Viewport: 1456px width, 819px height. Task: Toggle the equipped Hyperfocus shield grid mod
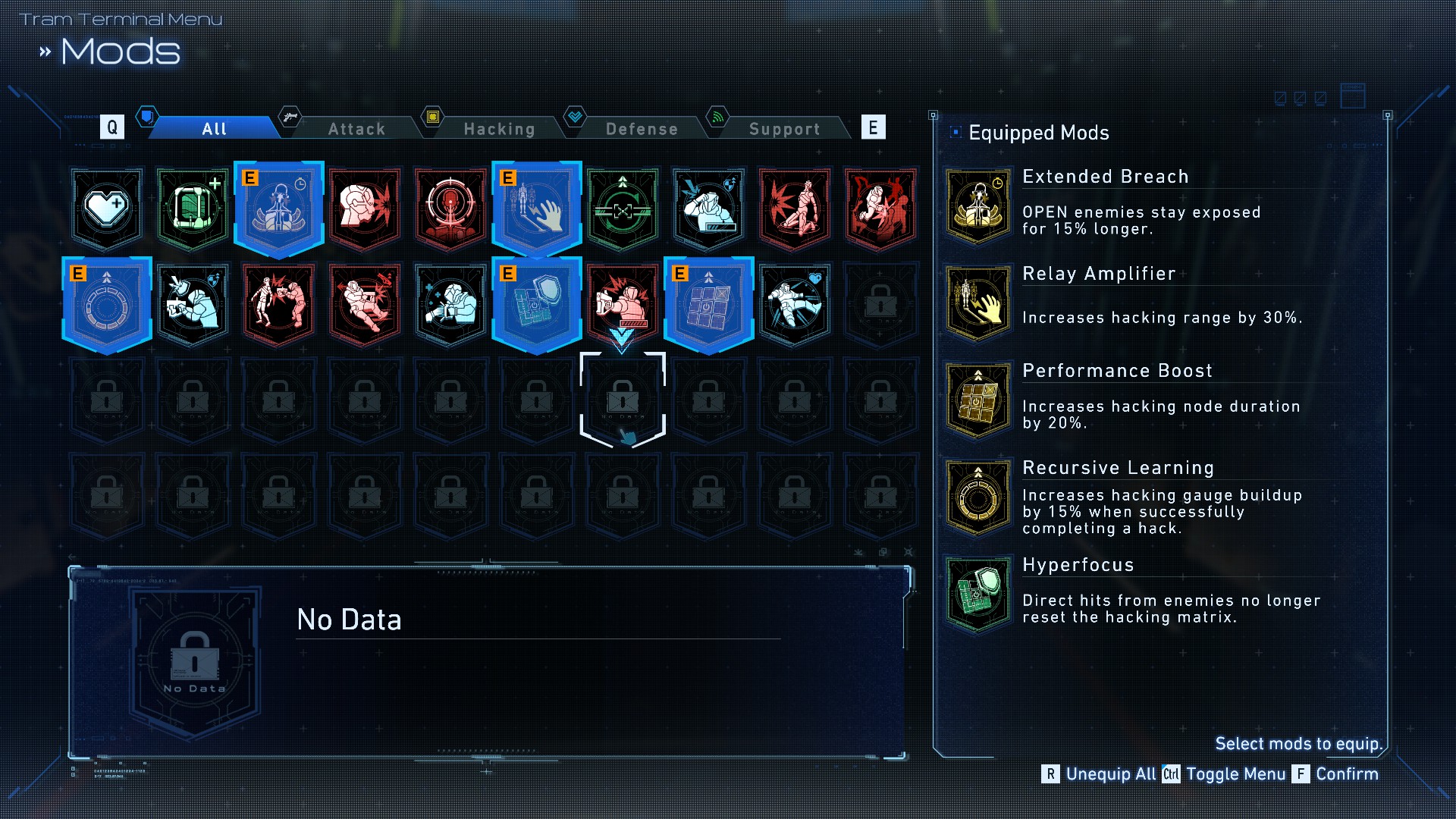(537, 305)
